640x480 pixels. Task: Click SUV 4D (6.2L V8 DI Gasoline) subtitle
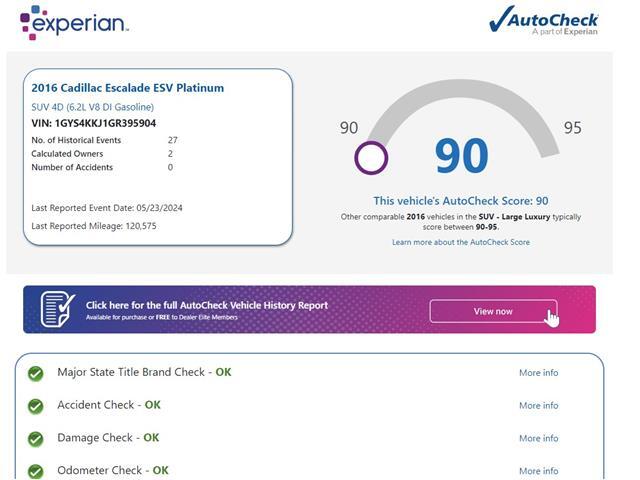pyautogui.click(x=93, y=107)
